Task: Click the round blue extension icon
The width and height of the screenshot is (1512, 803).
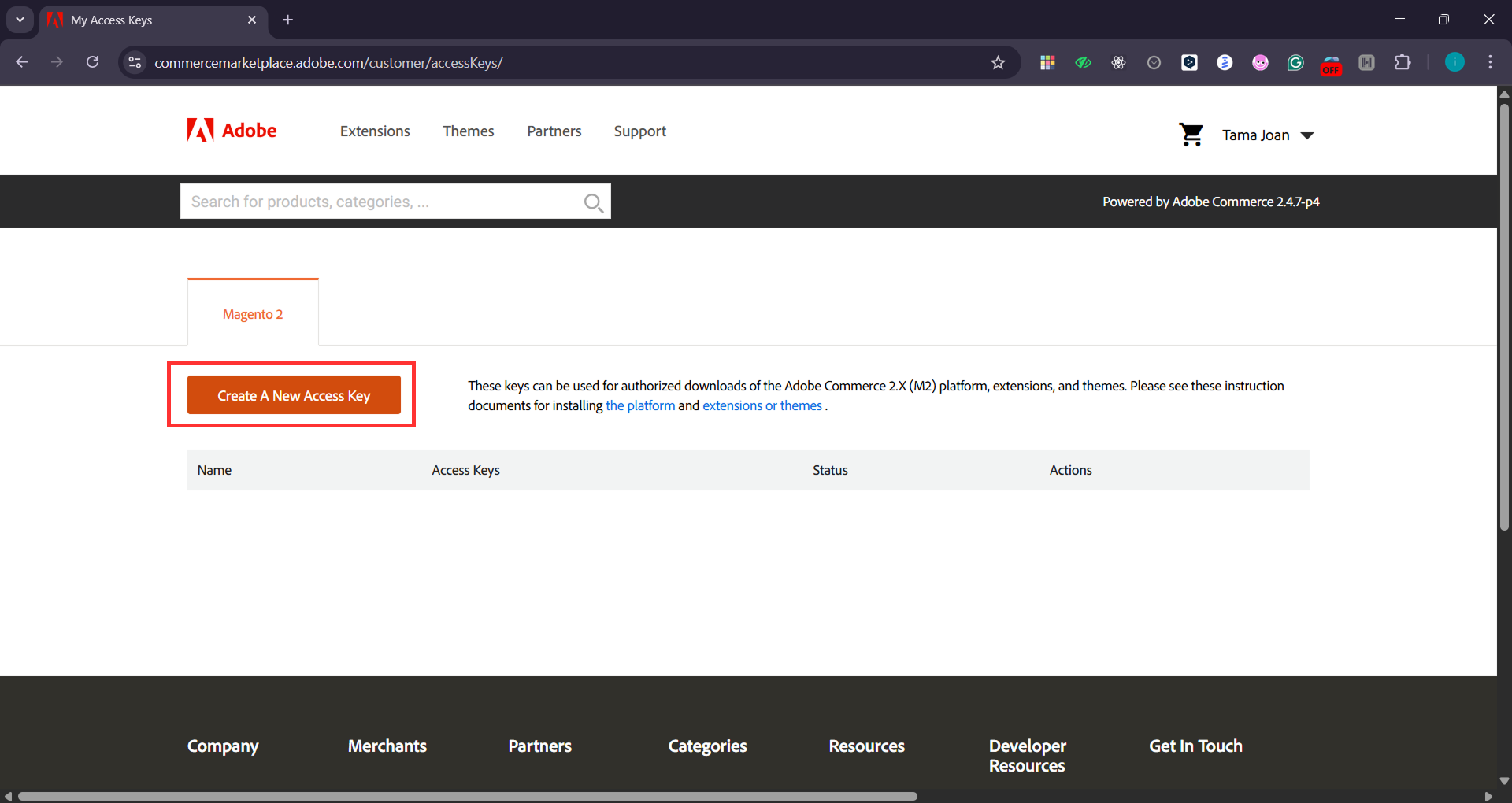Action: pos(1225,63)
